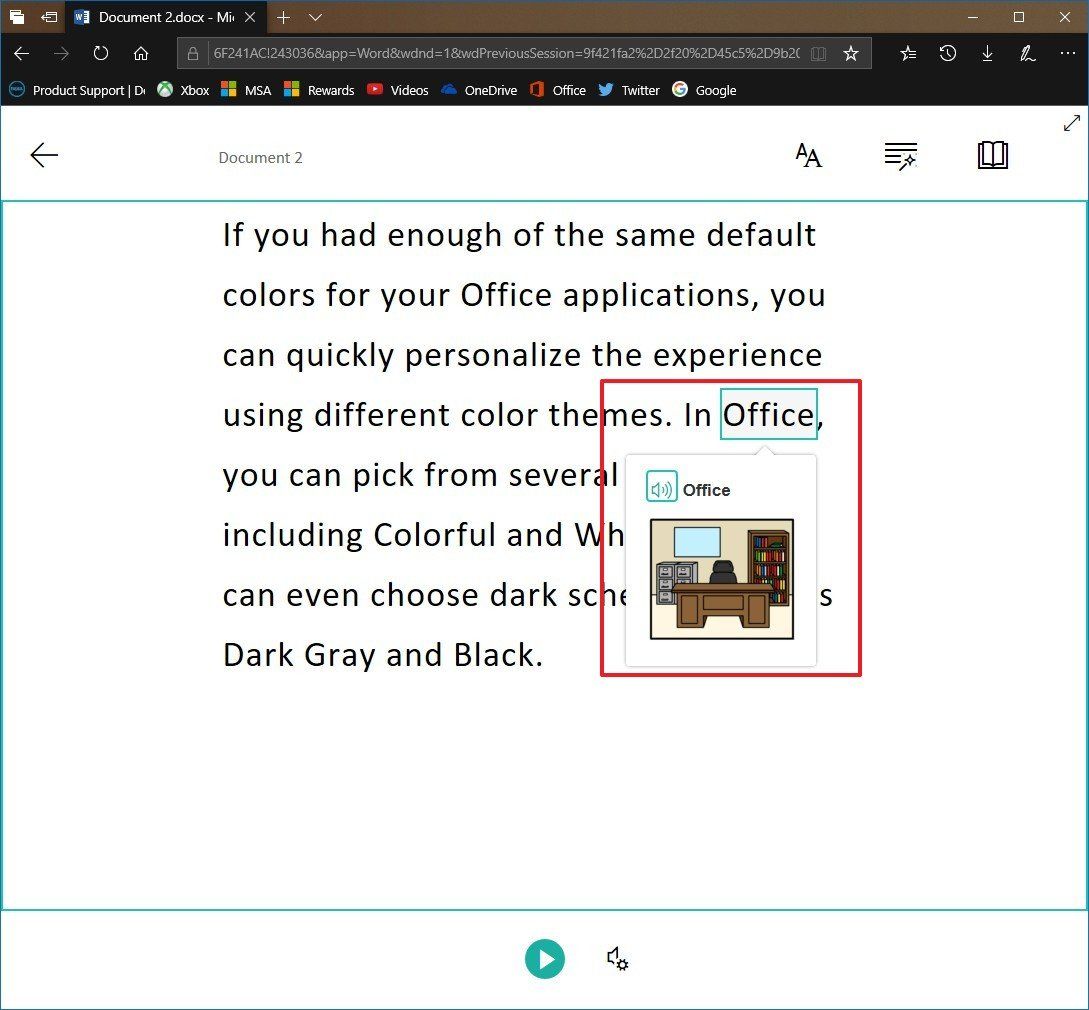This screenshot has height=1010, width=1089.
Task: Open a new tab with the plus button
Action: click(x=285, y=17)
